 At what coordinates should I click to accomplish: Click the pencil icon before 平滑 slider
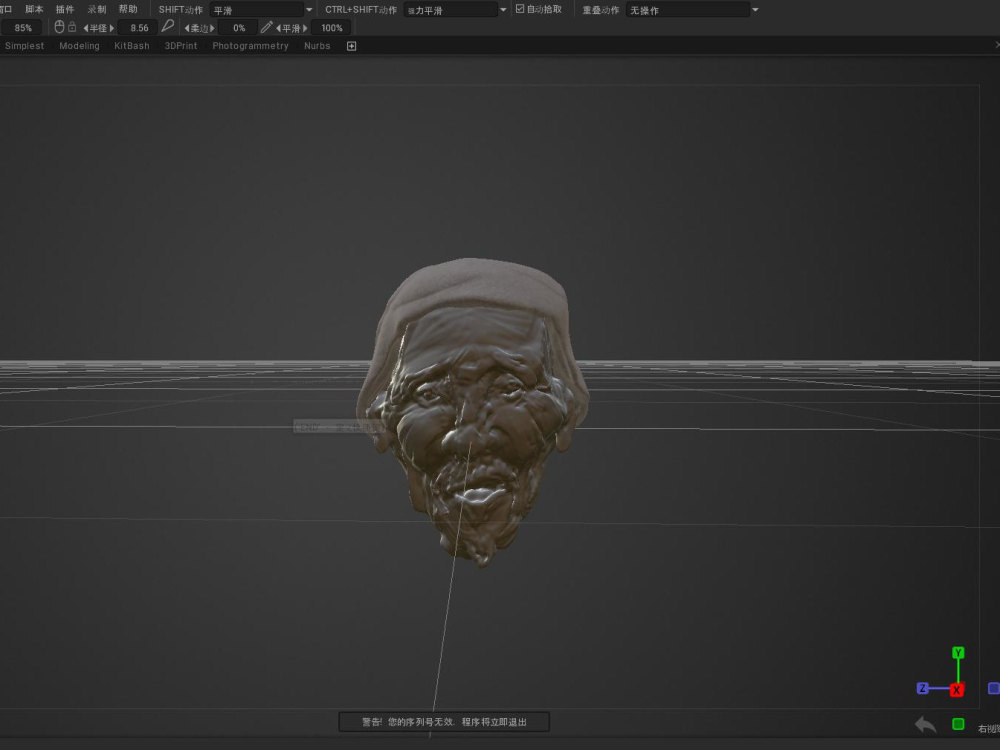click(267, 27)
